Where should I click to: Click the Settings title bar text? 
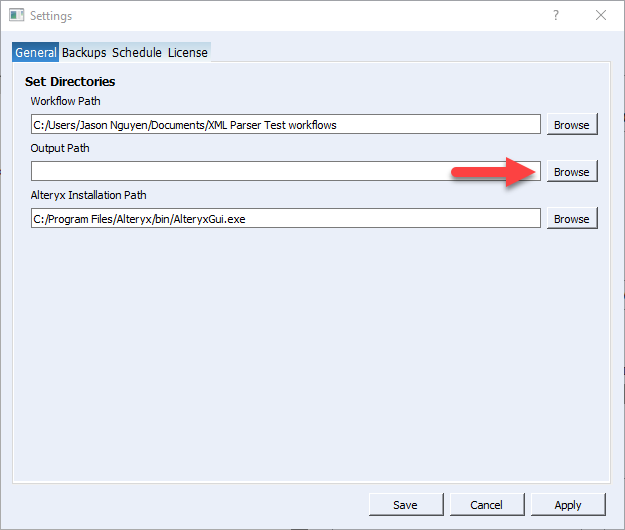pyautogui.click(x=50, y=16)
